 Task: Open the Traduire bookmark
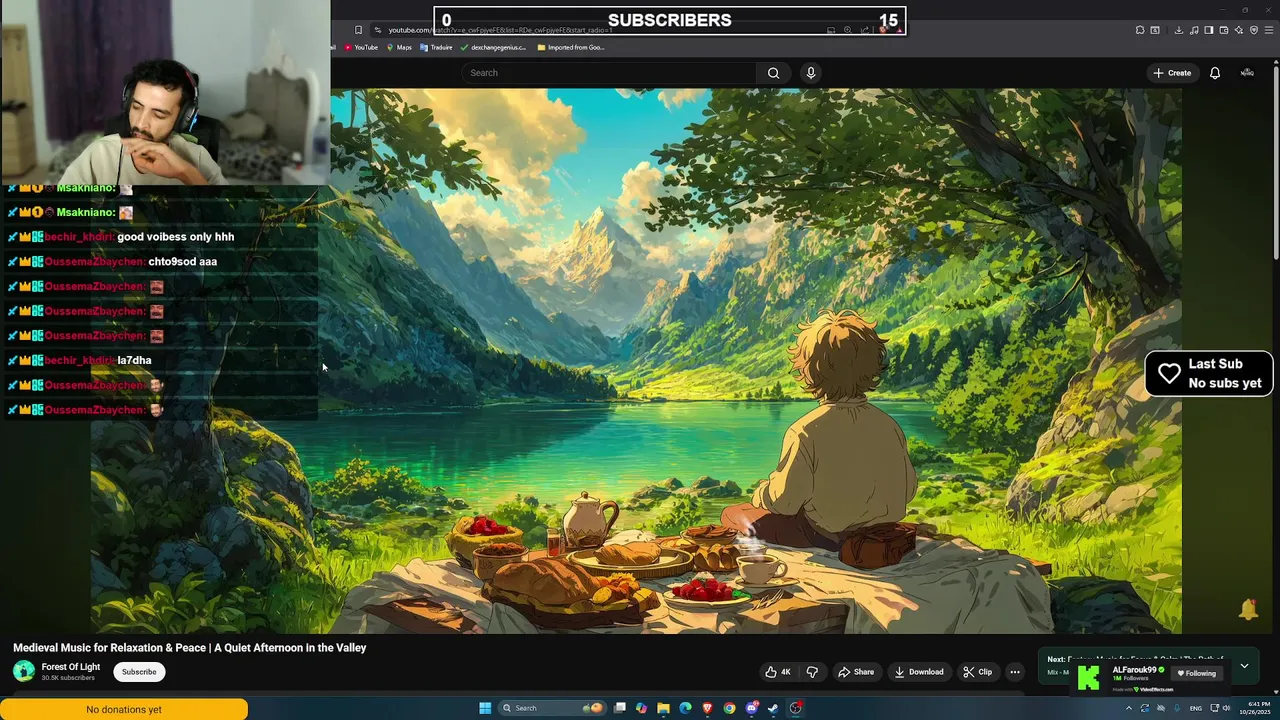pos(436,47)
